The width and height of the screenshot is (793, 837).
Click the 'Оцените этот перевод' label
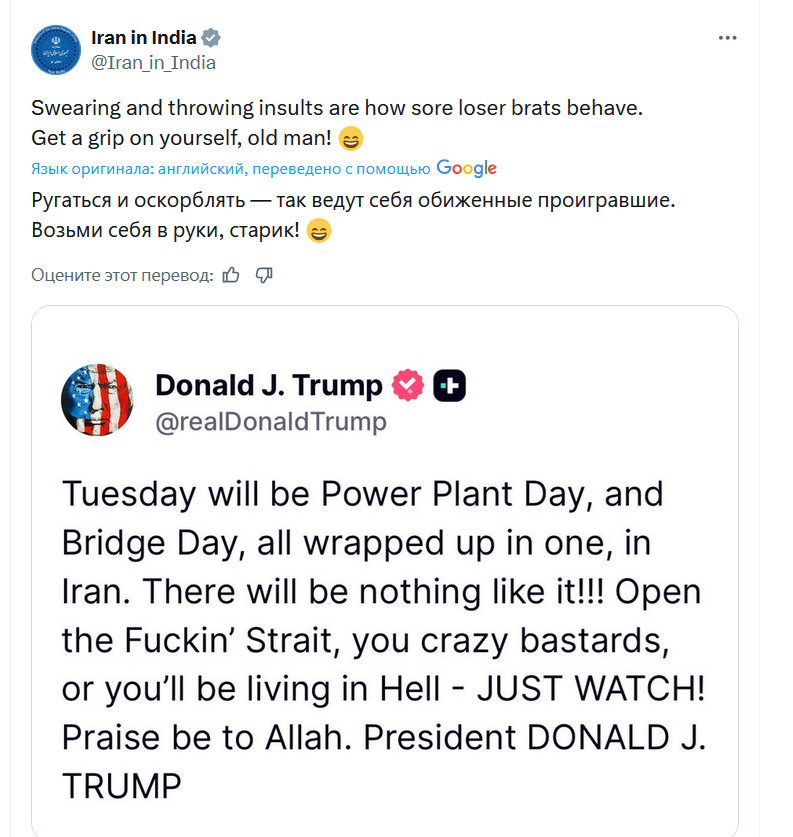click(x=122, y=275)
